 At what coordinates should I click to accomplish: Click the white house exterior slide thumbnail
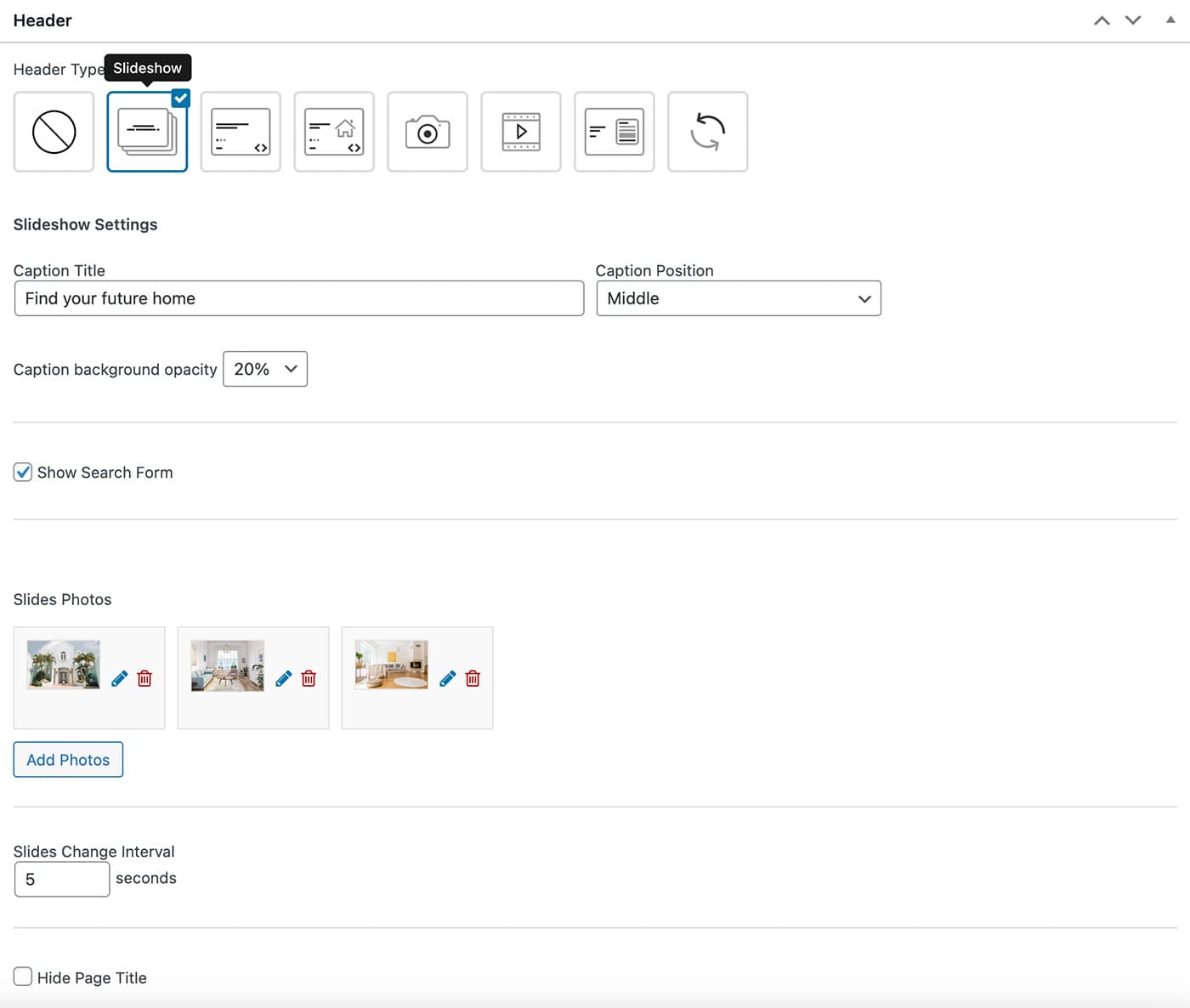coord(64,664)
